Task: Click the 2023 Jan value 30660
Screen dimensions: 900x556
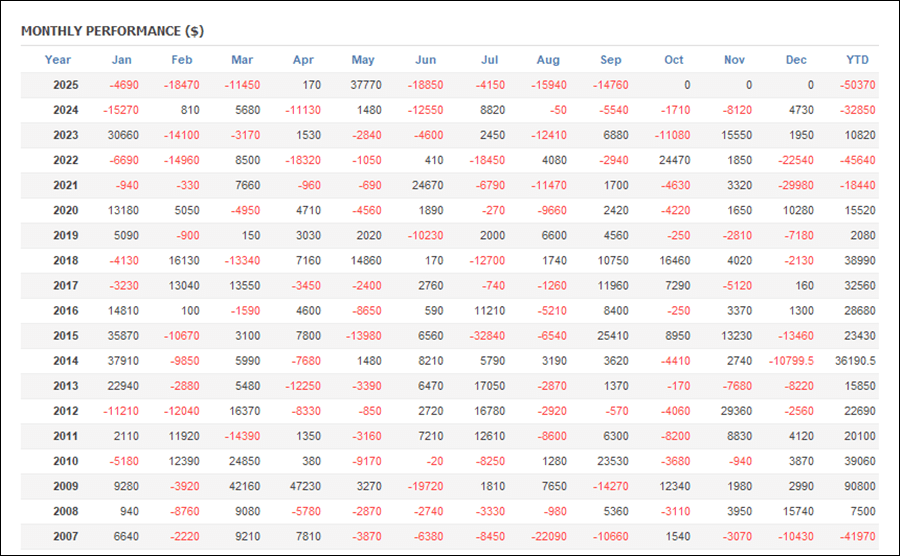Action: (123, 135)
